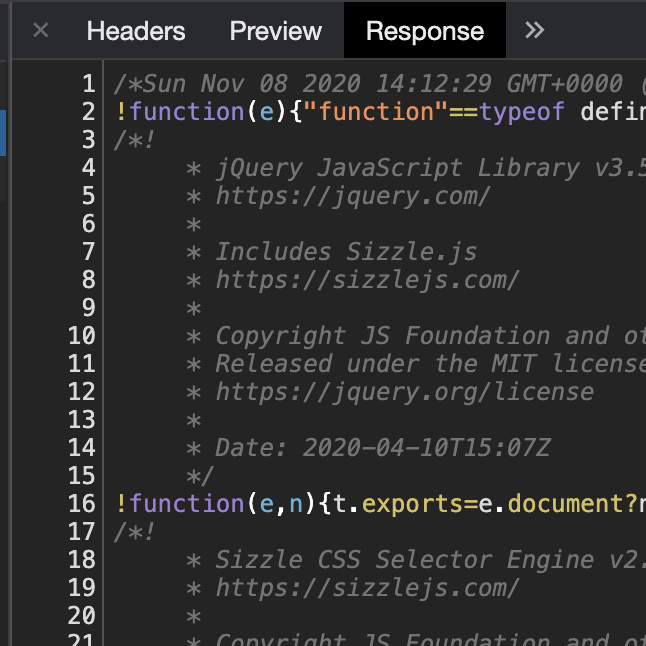Click line number 10 in gutter
Screen dimensions: 646x646
click(x=82, y=335)
